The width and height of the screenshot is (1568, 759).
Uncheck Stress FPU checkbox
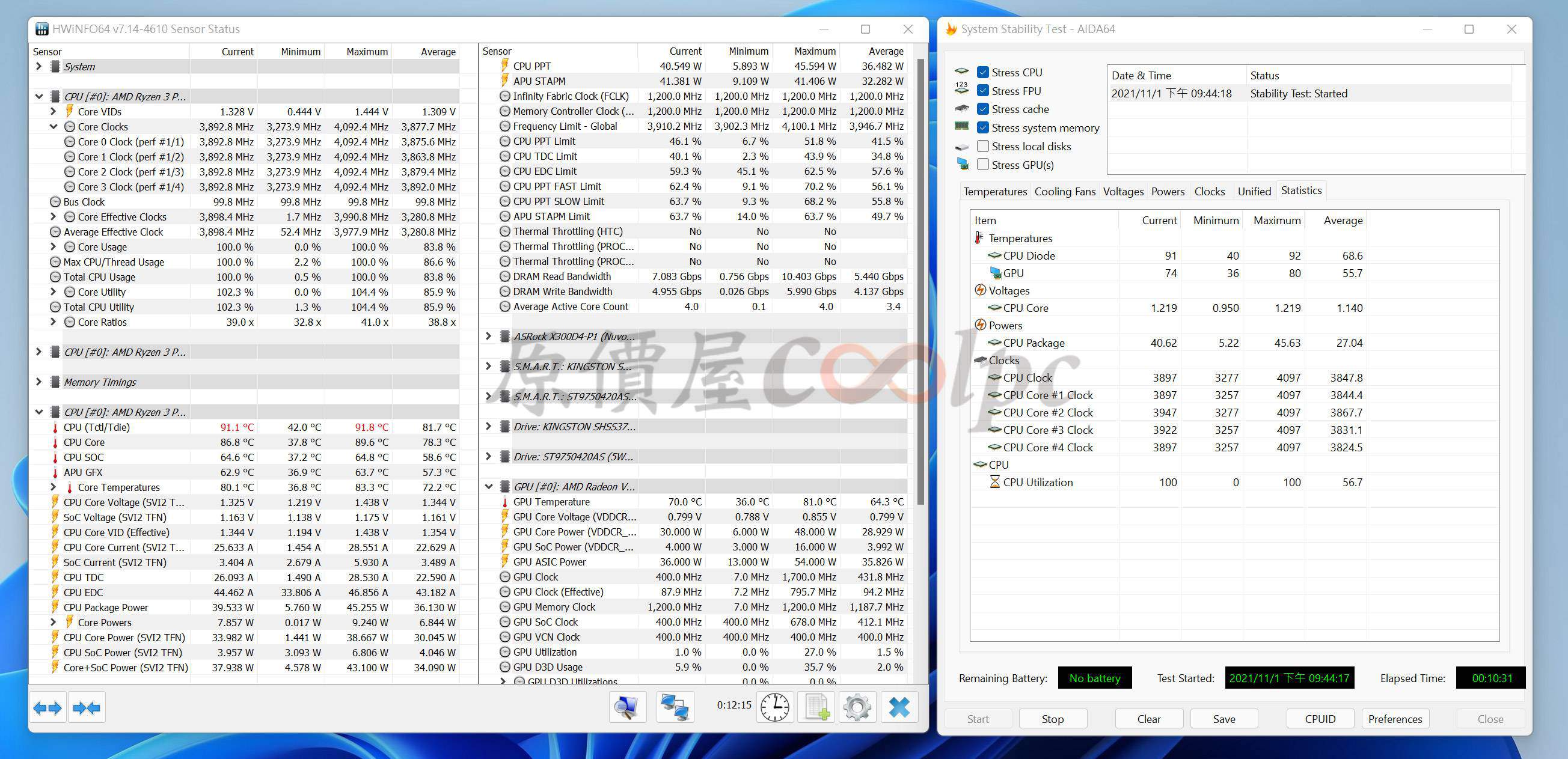click(x=982, y=91)
